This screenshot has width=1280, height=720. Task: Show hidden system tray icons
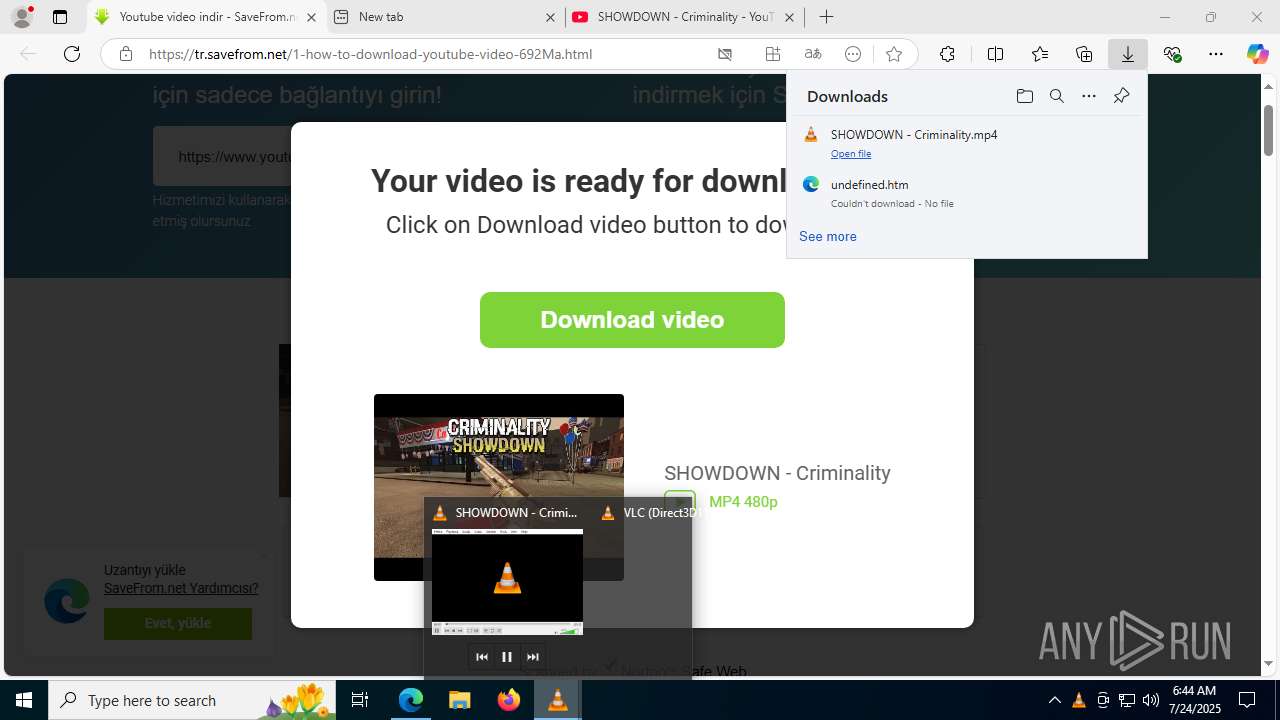click(x=1054, y=700)
